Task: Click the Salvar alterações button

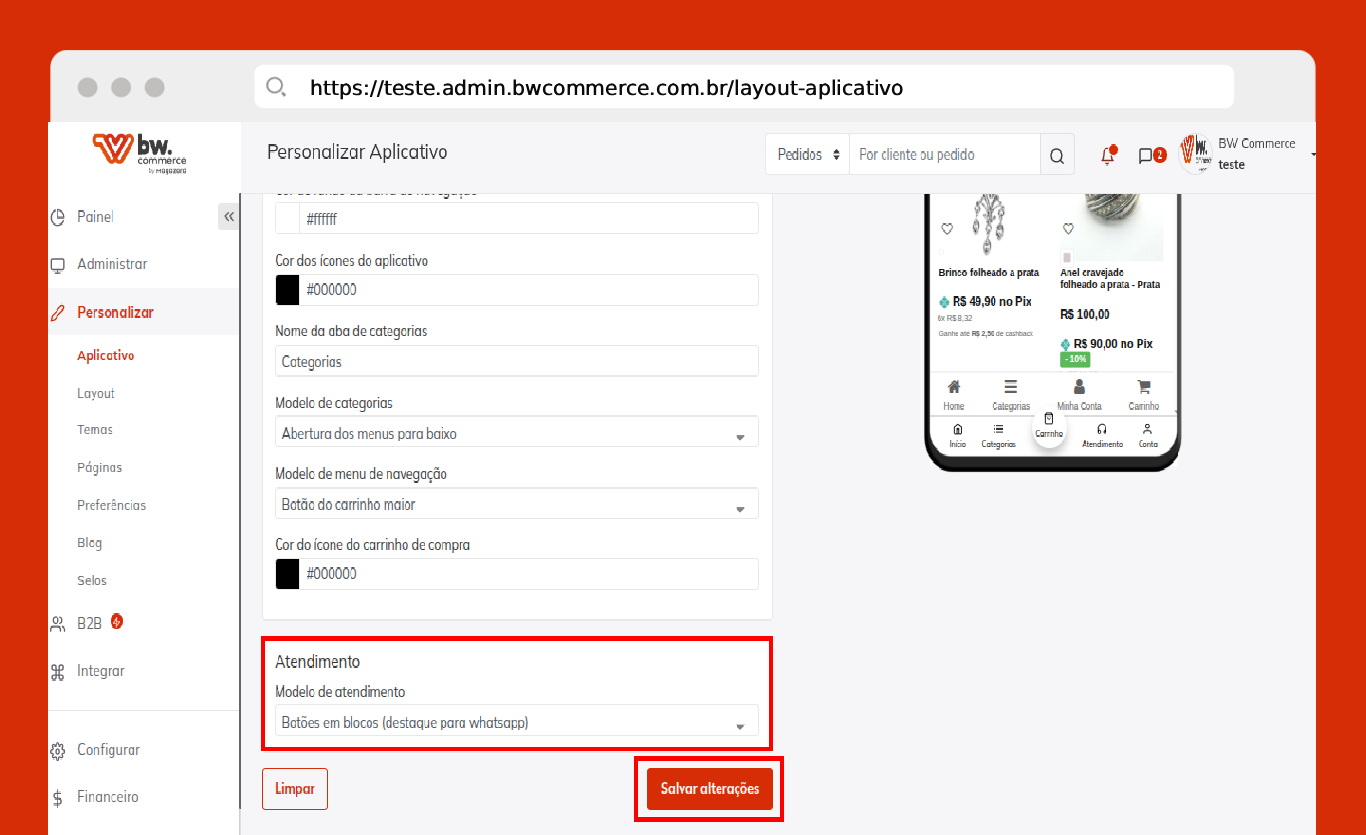Action: click(709, 789)
